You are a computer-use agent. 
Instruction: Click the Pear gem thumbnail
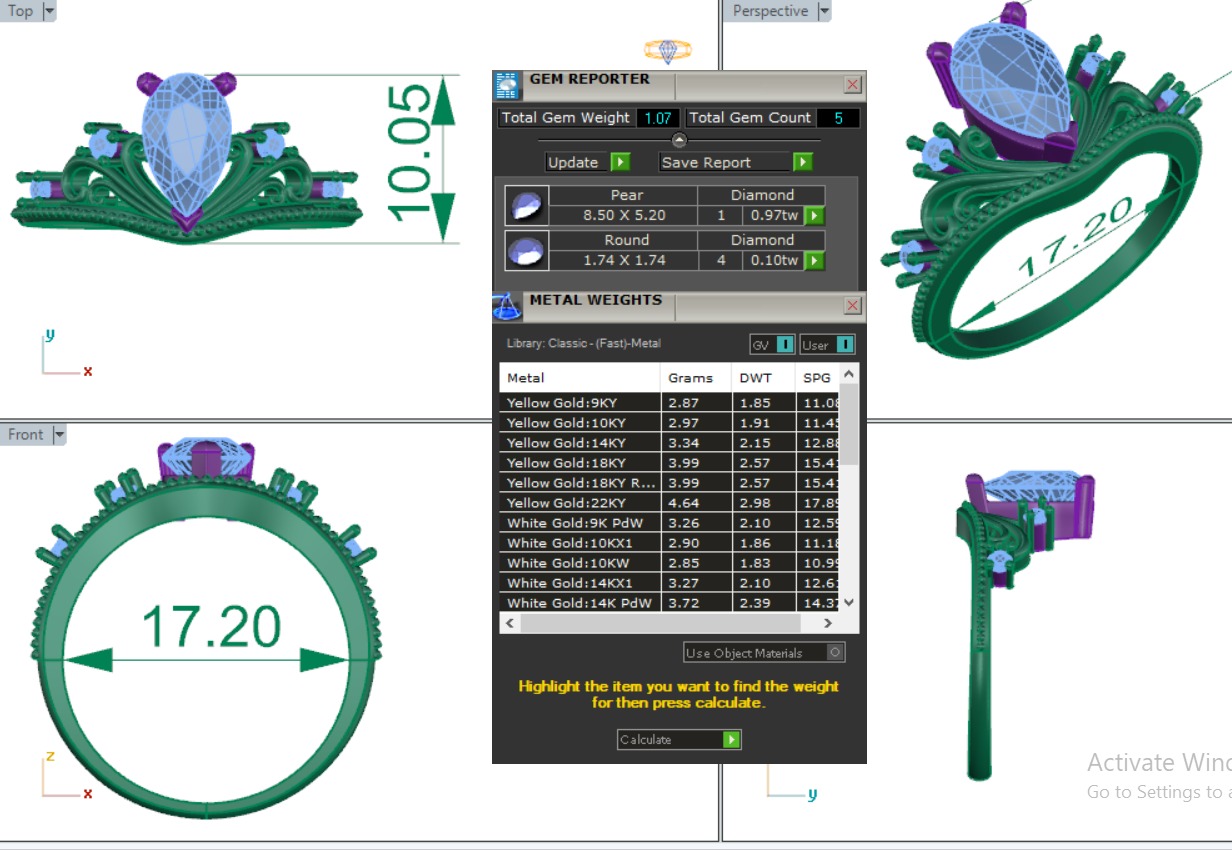point(526,206)
